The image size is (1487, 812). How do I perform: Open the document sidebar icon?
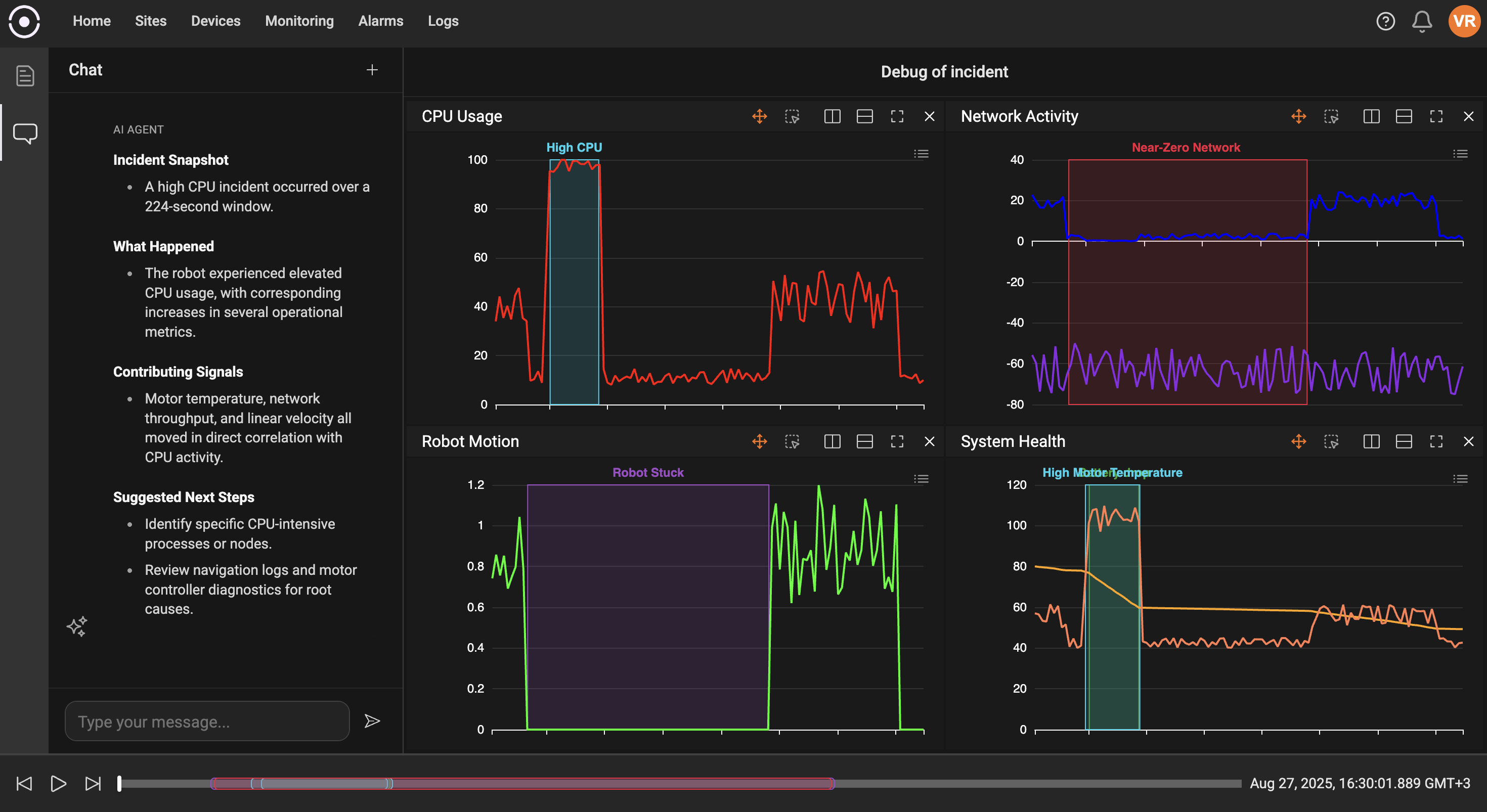25,76
